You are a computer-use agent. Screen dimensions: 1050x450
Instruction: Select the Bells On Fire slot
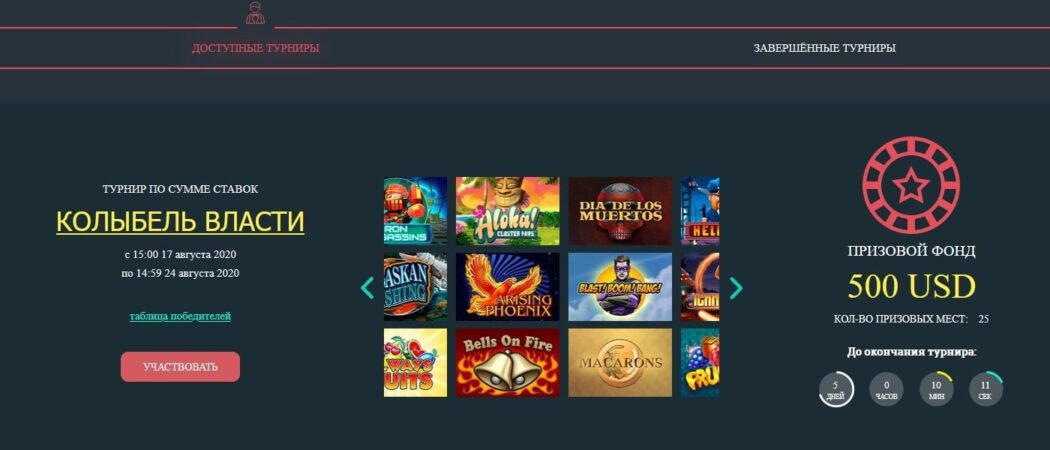(x=508, y=362)
